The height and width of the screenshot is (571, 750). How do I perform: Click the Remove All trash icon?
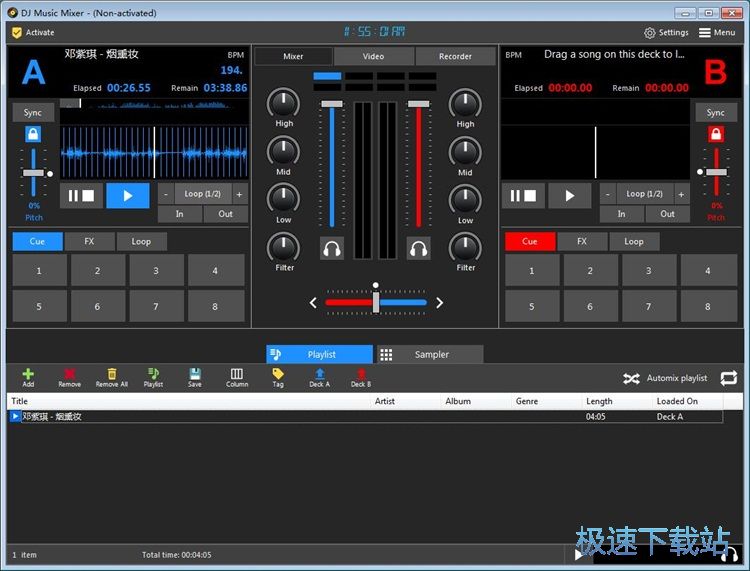(111, 375)
